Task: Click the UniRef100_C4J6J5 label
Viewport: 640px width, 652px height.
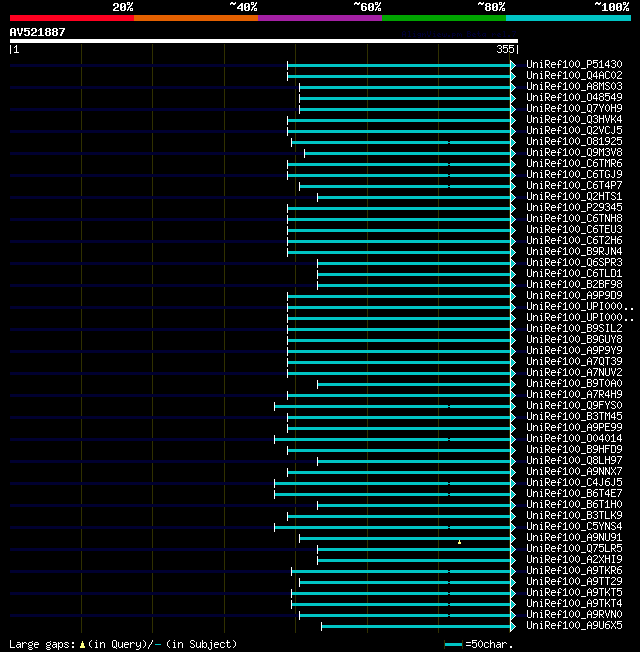Action: [x=574, y=482]
